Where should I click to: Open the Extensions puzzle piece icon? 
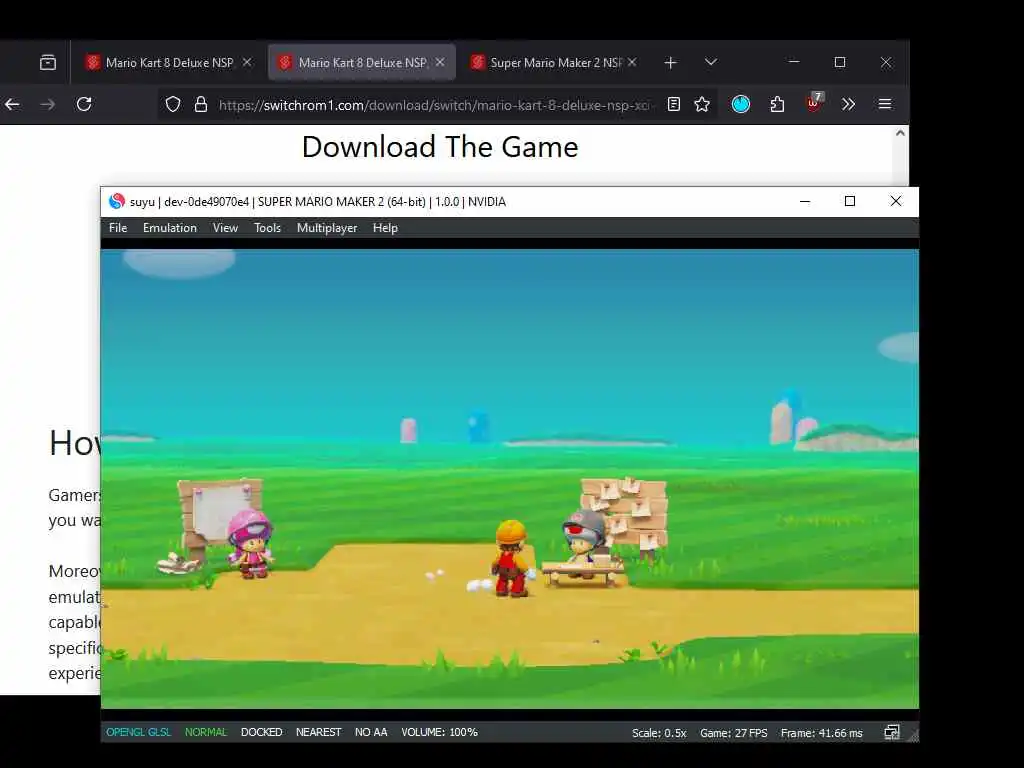(x=777, y=104)
